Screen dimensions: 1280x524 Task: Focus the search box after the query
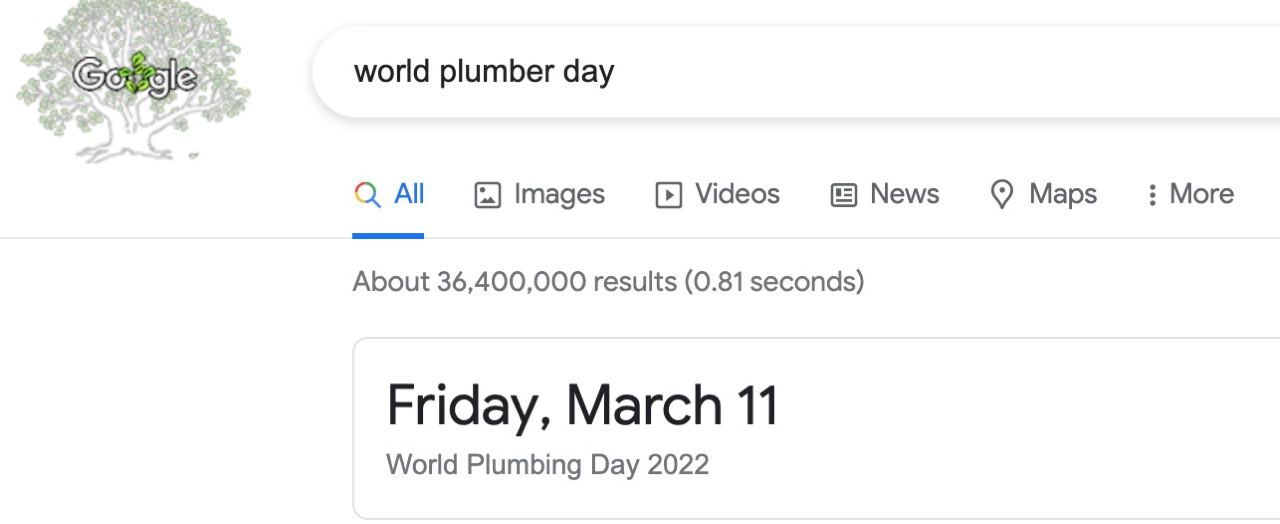click(940, 72)
